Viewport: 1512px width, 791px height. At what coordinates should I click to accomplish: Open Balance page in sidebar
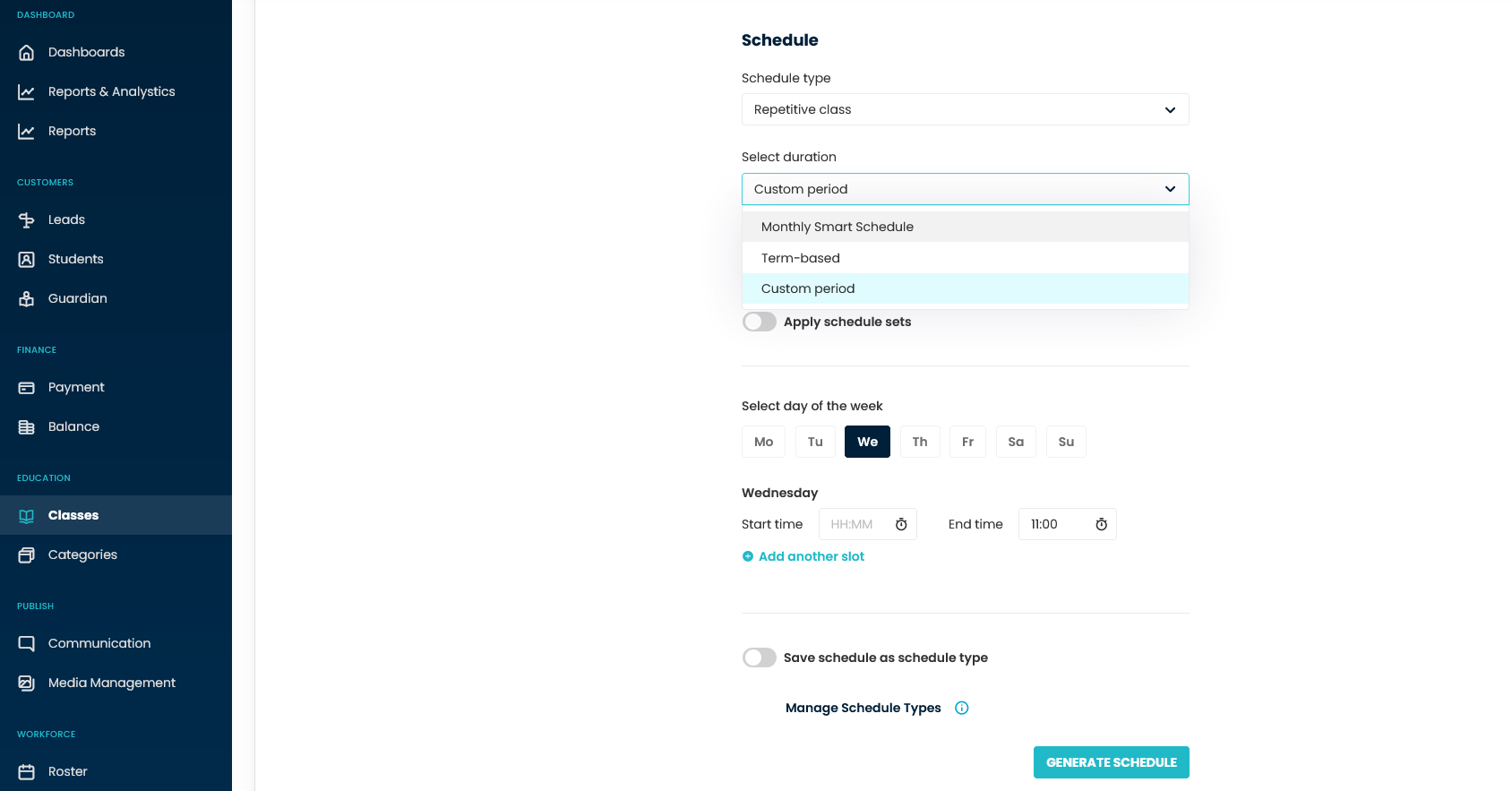click(x=116, y=426)
